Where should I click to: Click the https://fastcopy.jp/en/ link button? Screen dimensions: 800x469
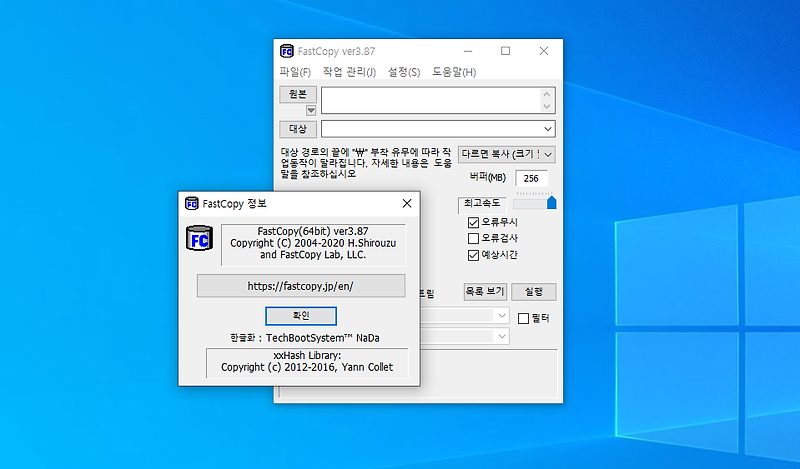pos(301,286)
